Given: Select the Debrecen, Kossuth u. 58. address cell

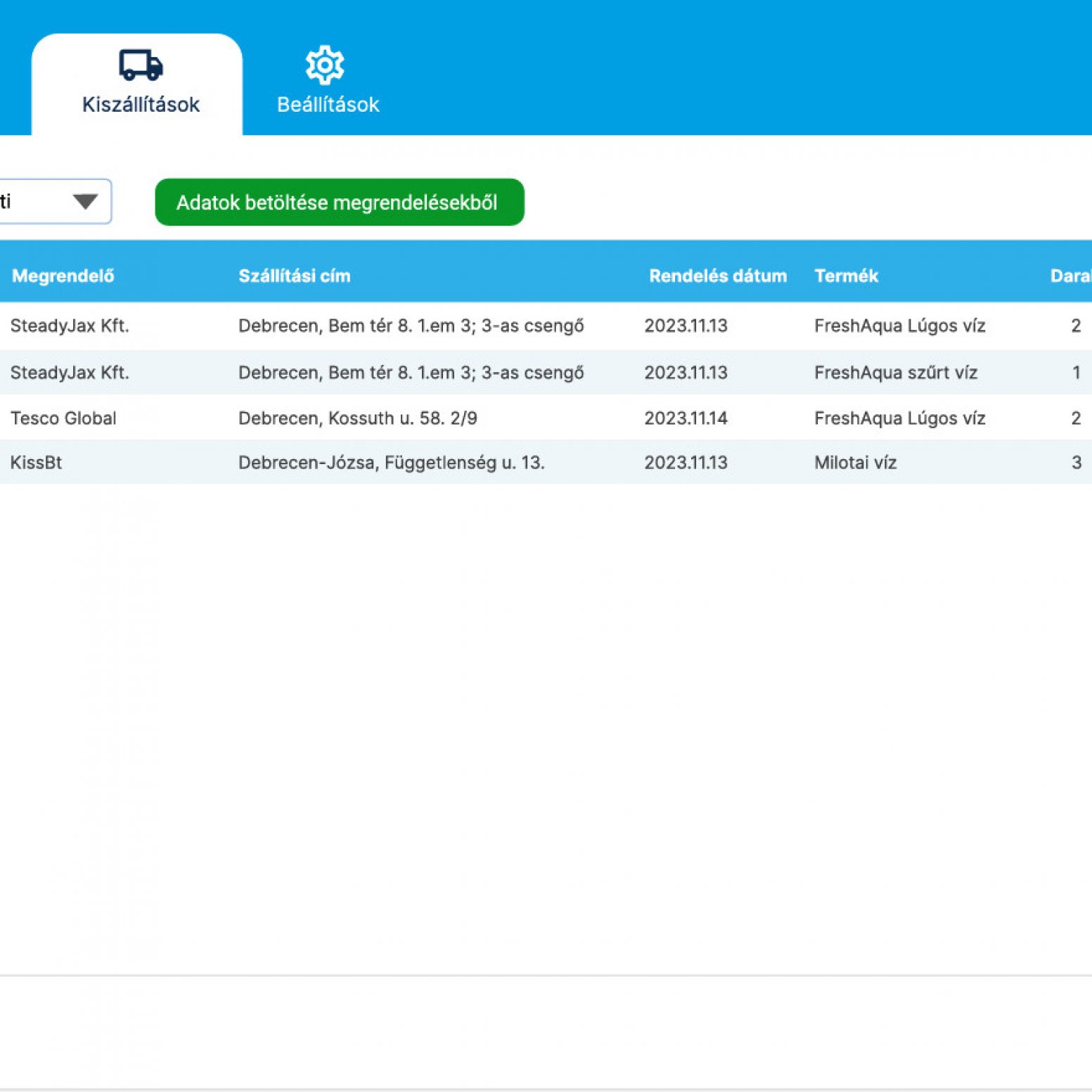Looking at the screenshot, I should point(357,418).
